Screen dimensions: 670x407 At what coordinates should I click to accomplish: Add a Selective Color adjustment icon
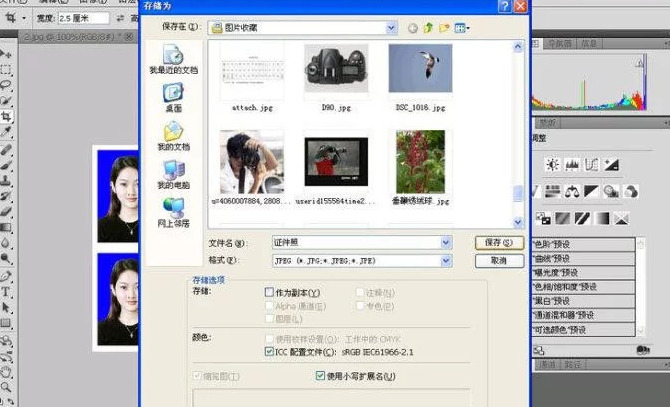click(x=621, y=219)
